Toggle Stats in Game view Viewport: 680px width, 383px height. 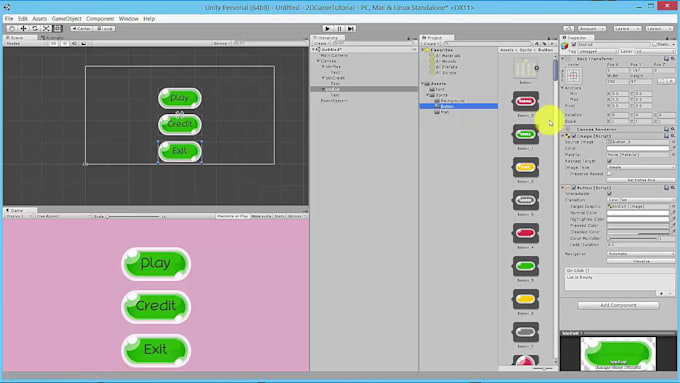tap(280, 216)
